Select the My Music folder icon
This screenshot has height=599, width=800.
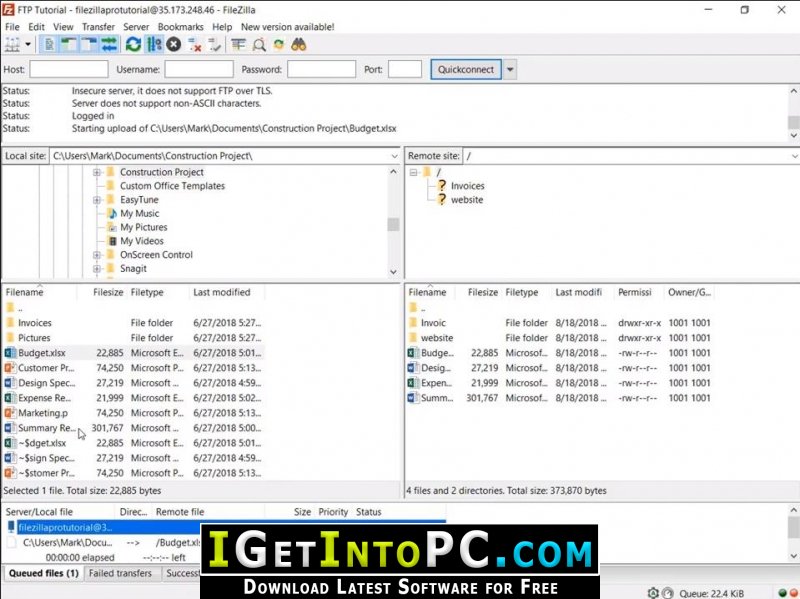(x=112, y=214)
